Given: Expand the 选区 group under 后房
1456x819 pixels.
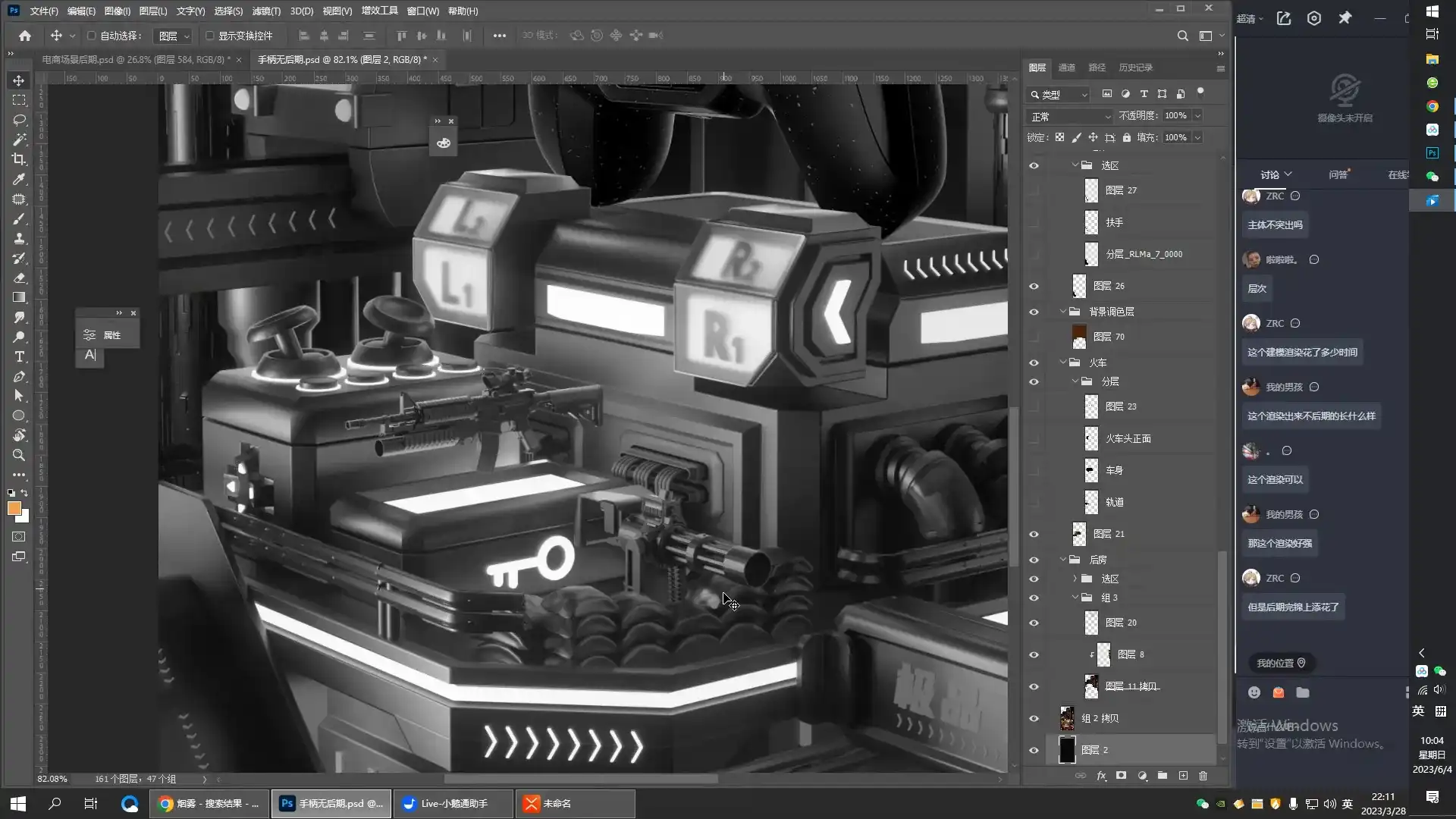Looking at the screenshot, I should click(1075, 579).
